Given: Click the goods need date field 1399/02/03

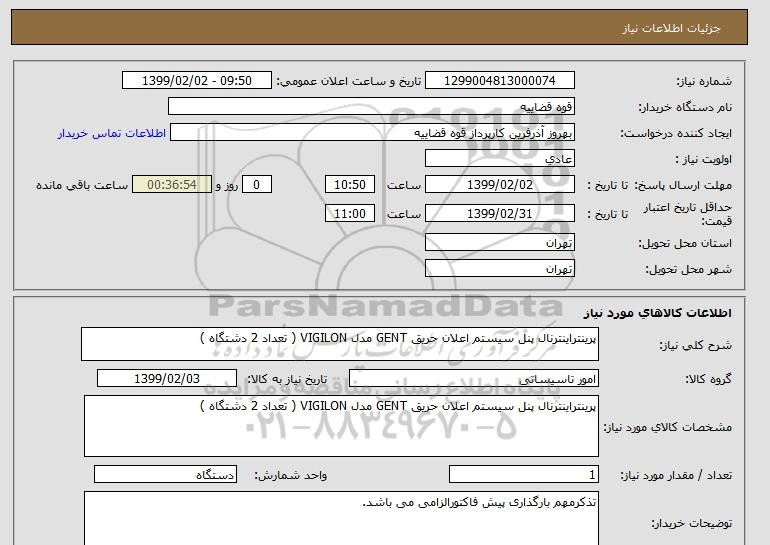Looking at the screenshot, I should pyautogui.click(x=167, y=379).
